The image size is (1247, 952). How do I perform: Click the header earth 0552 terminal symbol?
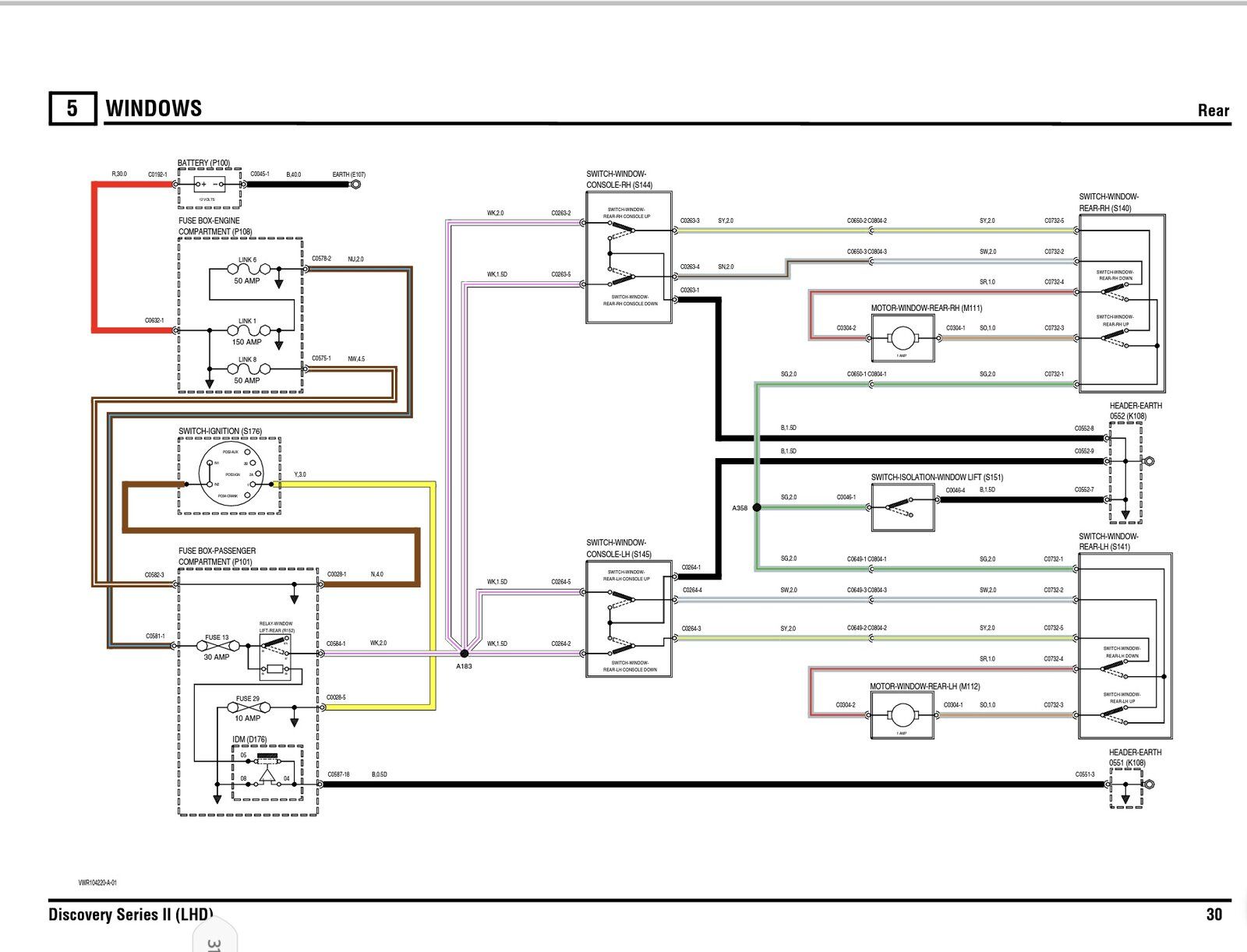(1148, 461)
